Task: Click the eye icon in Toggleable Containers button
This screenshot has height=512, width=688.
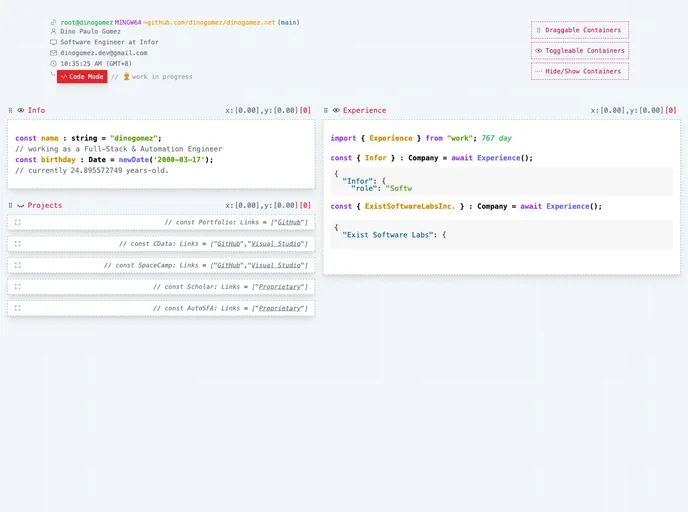Action: tap(538, 51)
